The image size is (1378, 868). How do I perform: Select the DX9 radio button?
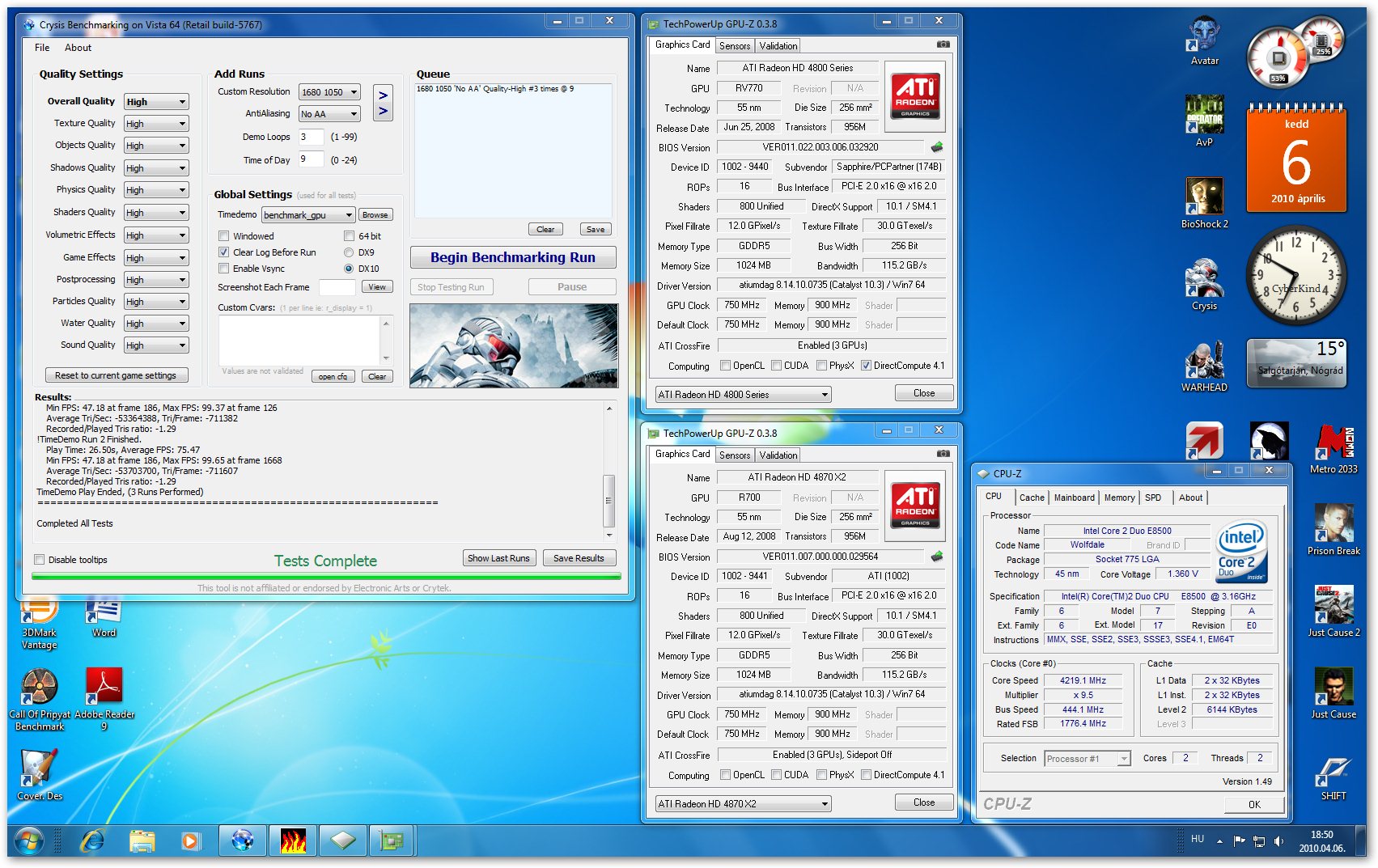349,252
